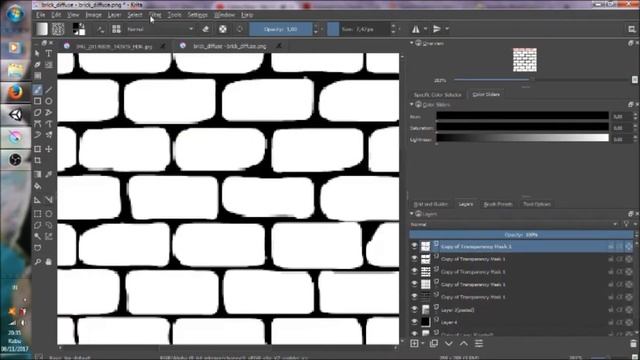Select the Polyline tool
This screenshot has width=640, height=360.
(49, 112)
